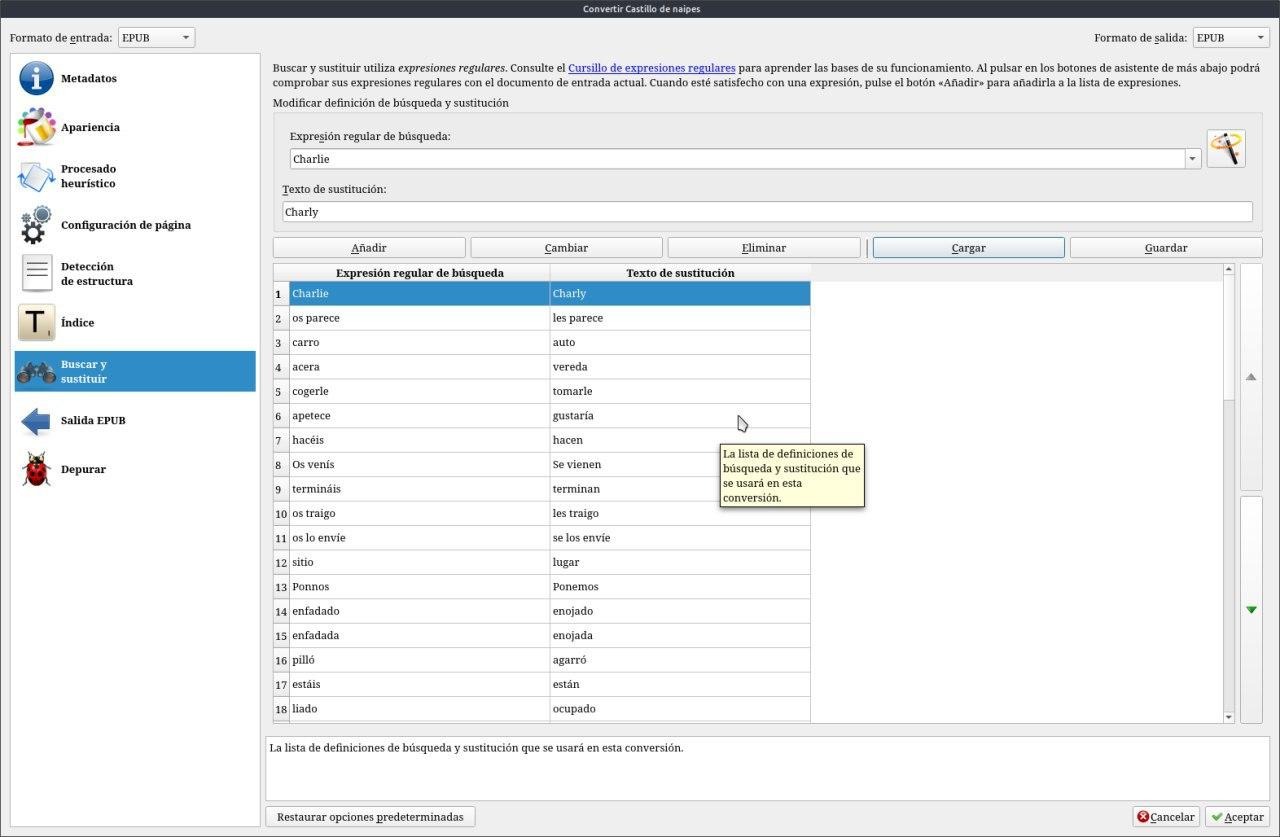Move selected expression up with arrow
Image resolution: width=1280 pixels, height=837 pixels.
coord(1251,377)
